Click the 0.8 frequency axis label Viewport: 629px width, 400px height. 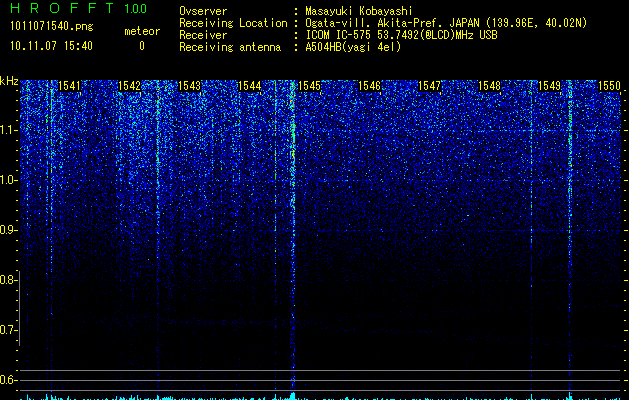(8, 280)
